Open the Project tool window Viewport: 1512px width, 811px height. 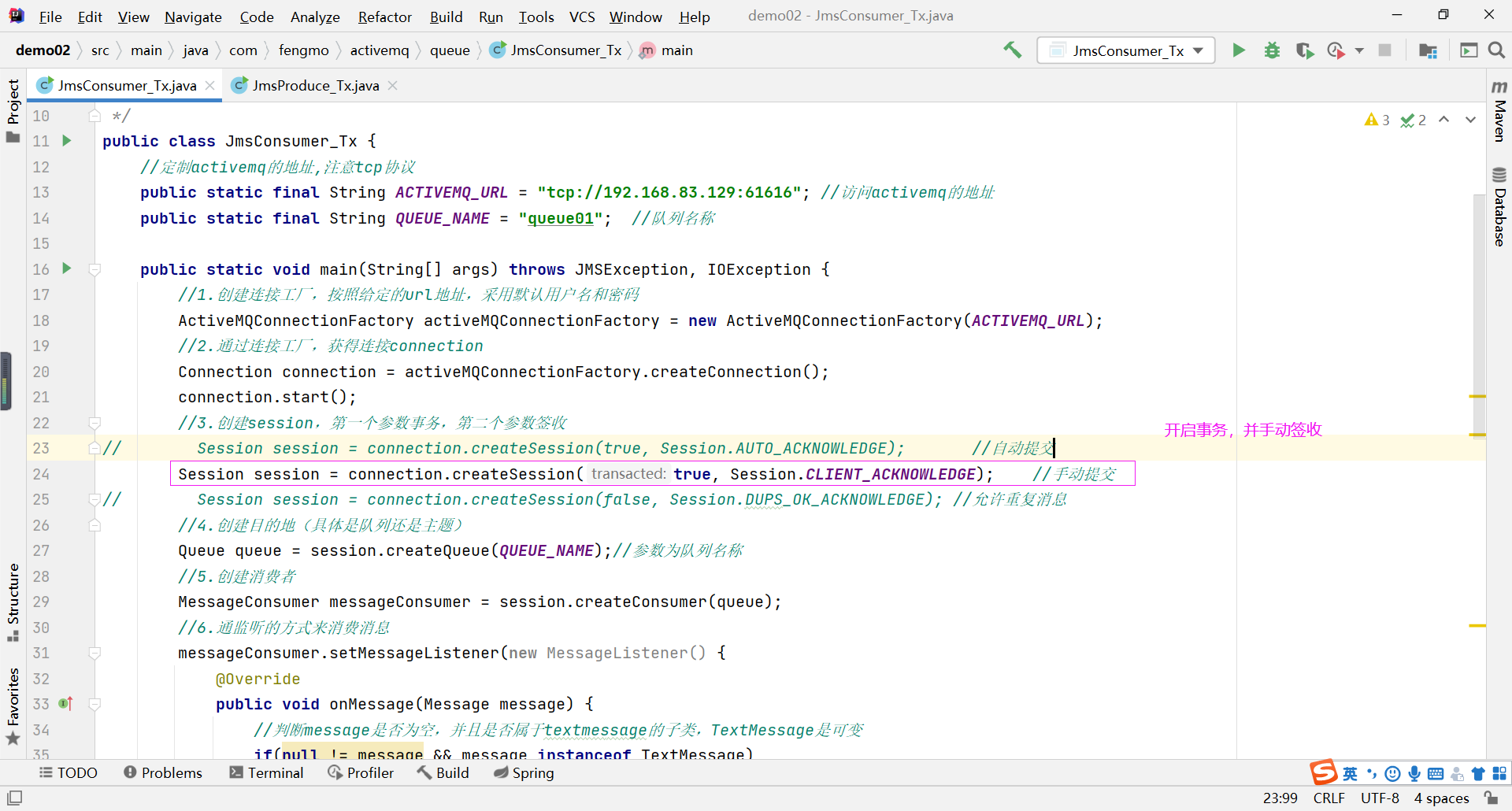(13, 111)
